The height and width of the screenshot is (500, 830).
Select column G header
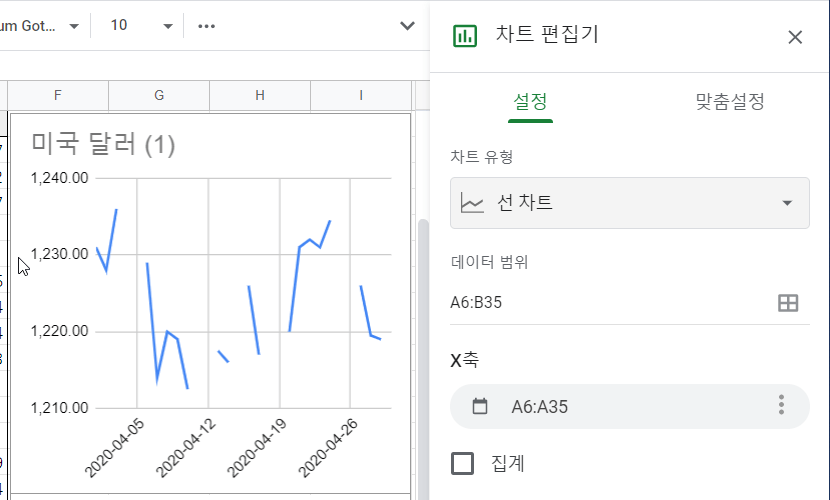159,95
